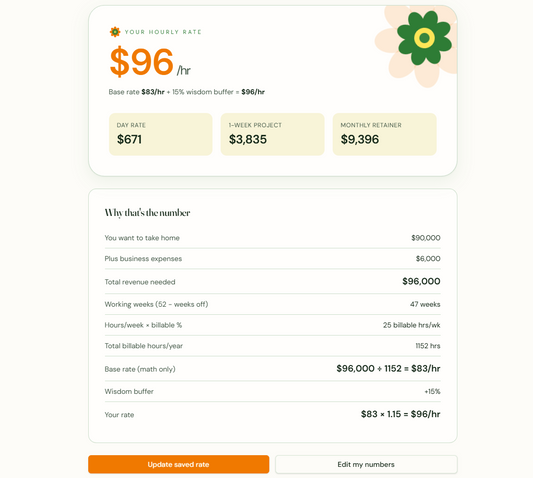This screenshot has height=478, width=533.
Task: Click the Base rate (math only) formula
Action: [388, 369]
